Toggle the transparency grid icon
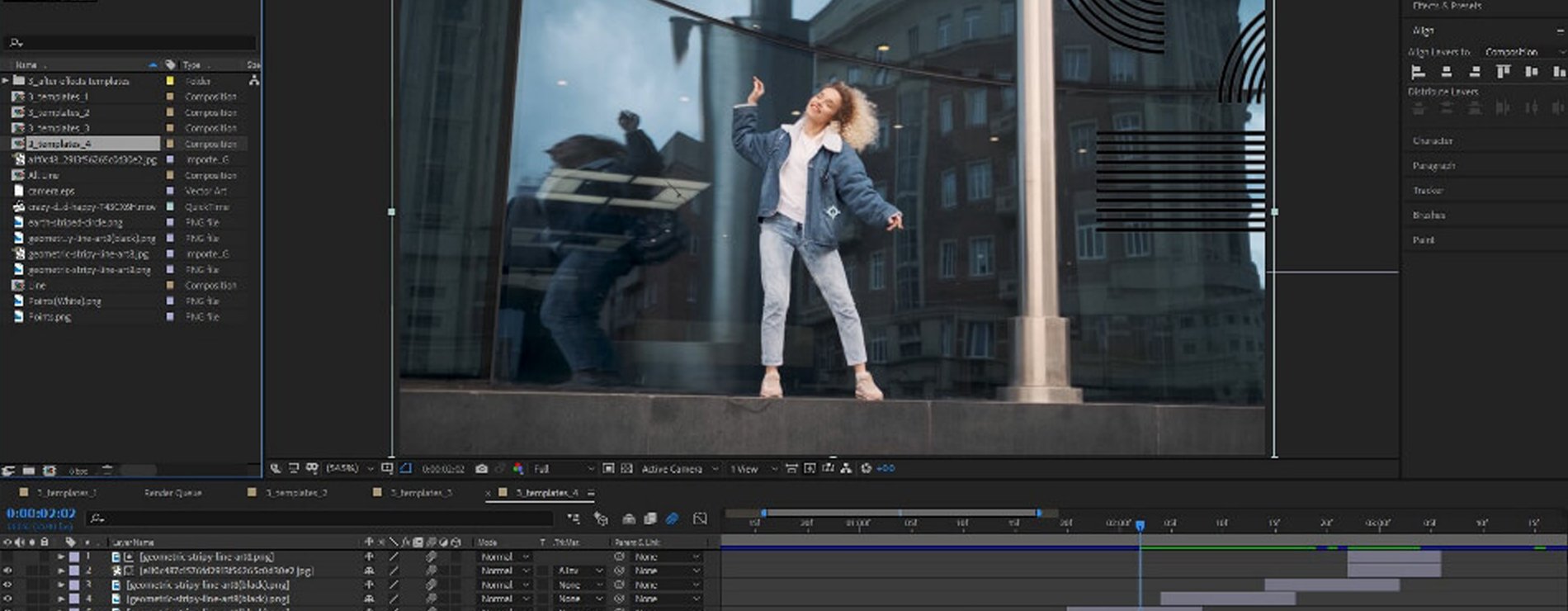This screenshot has width=1568, height=611. pyautogui.click(x=626, y=468)
